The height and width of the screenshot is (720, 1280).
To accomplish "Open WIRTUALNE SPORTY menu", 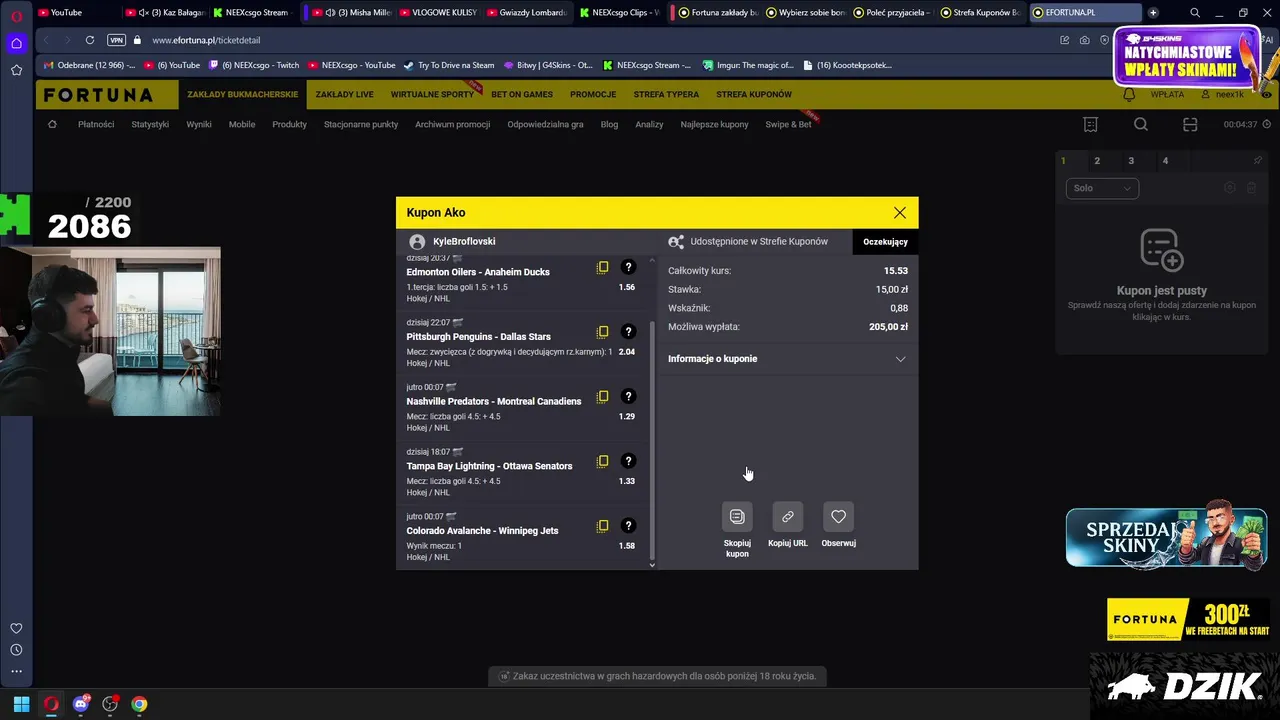I will coord(432,95).
